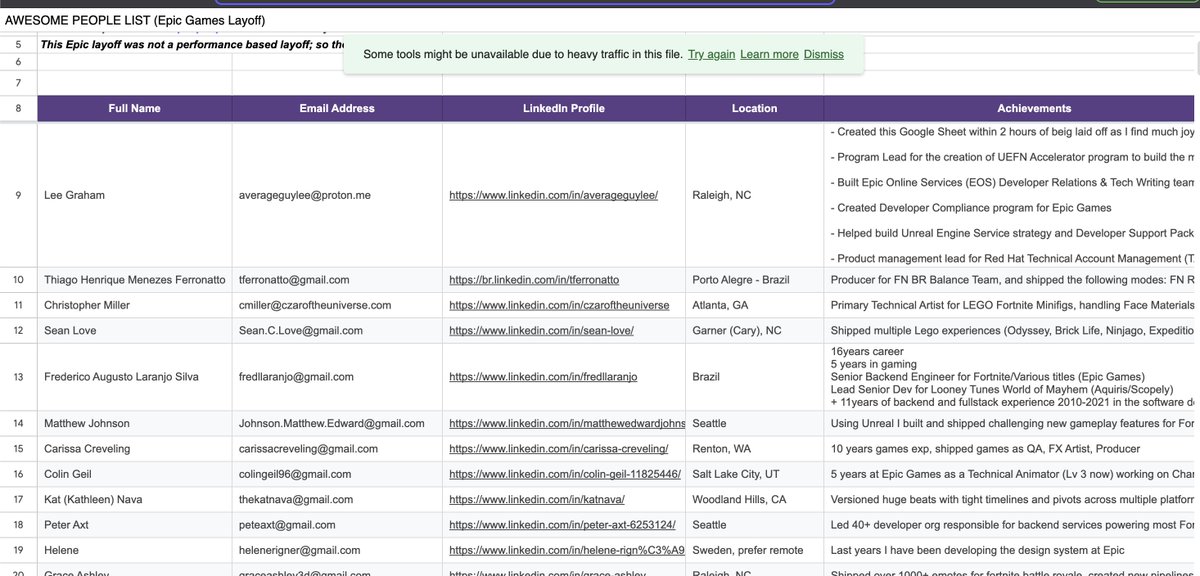Select location cell 'Woodland Hills, CA'

[x=754, y=499]
